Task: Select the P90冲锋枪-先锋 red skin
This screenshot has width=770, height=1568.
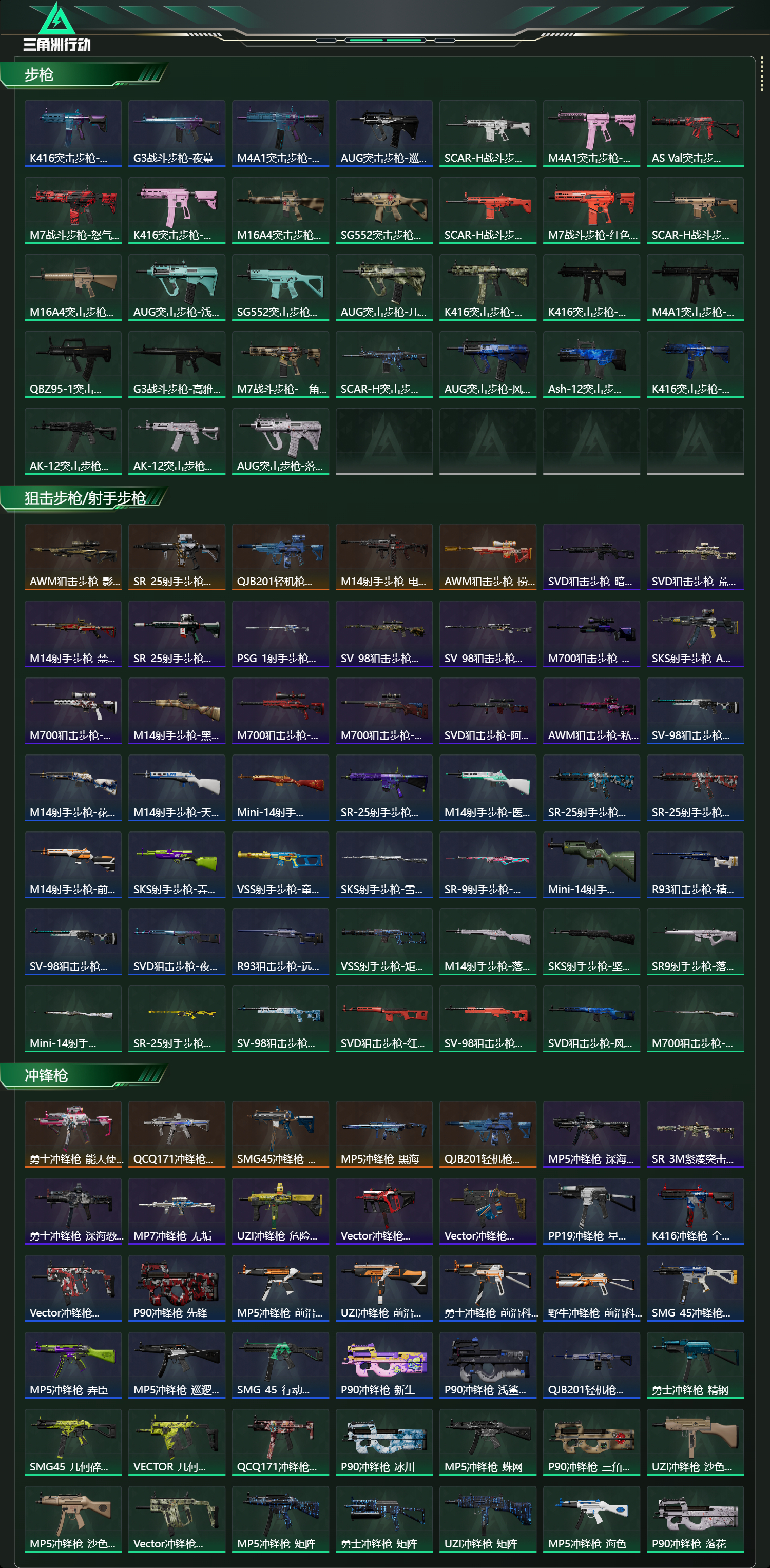Action: point(177,1289)
